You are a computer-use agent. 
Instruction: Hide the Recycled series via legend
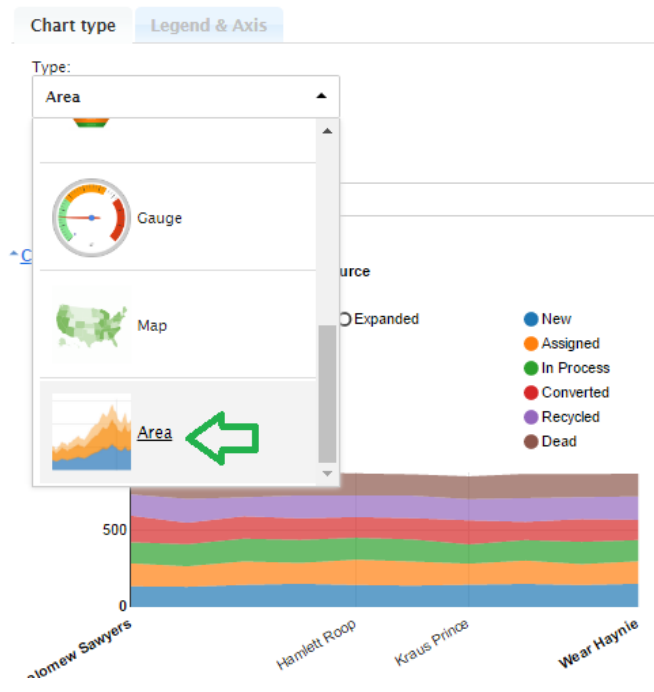coord(531,417)
